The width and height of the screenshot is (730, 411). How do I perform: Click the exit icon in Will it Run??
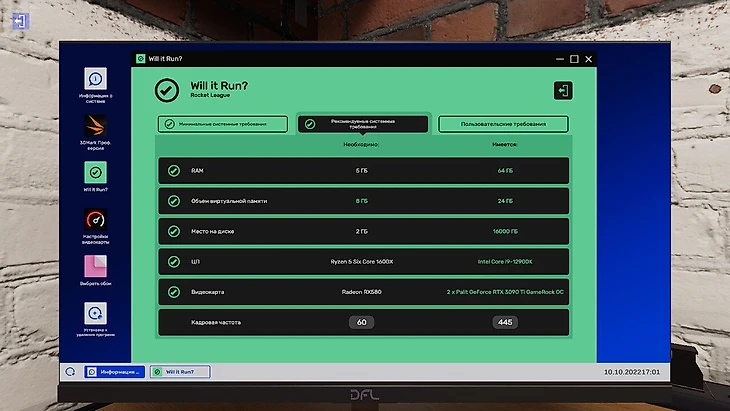563,90
